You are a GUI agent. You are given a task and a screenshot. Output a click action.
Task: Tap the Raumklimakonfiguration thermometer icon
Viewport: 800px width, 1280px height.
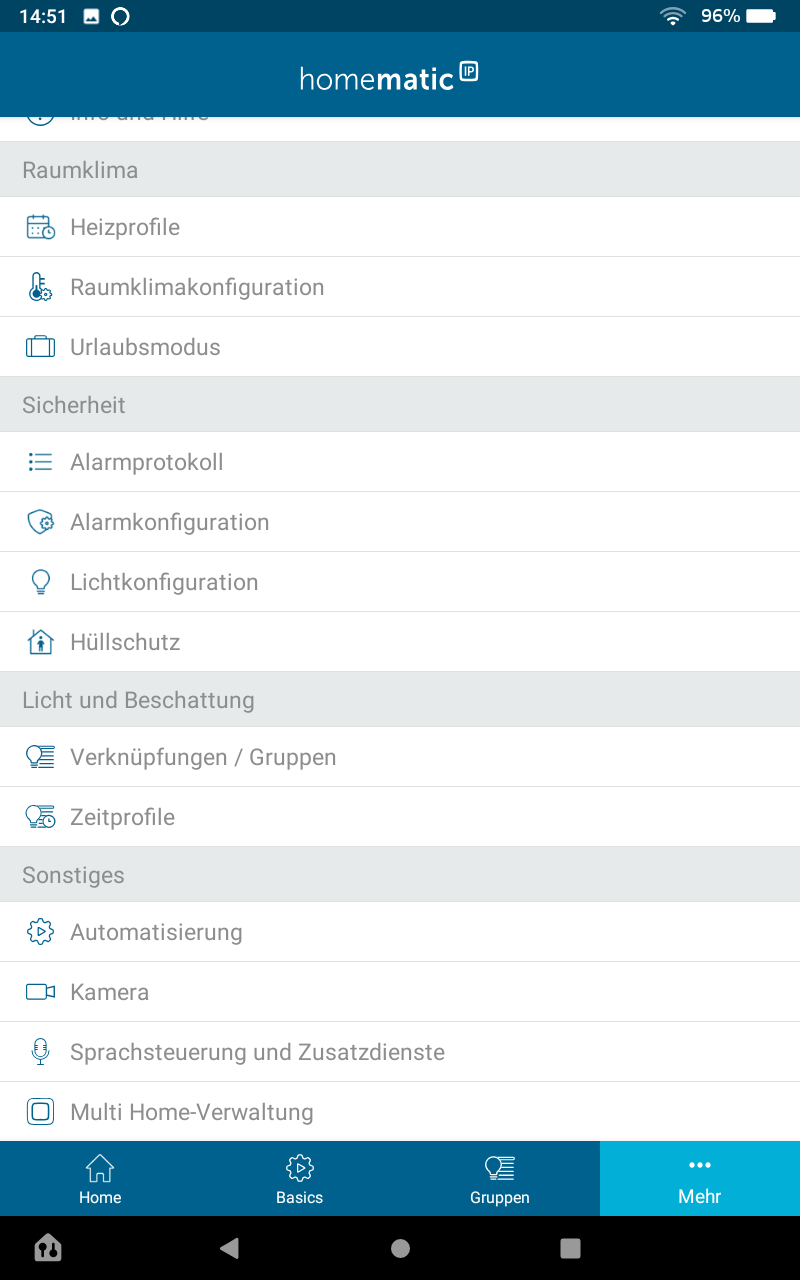pos(40,287)
